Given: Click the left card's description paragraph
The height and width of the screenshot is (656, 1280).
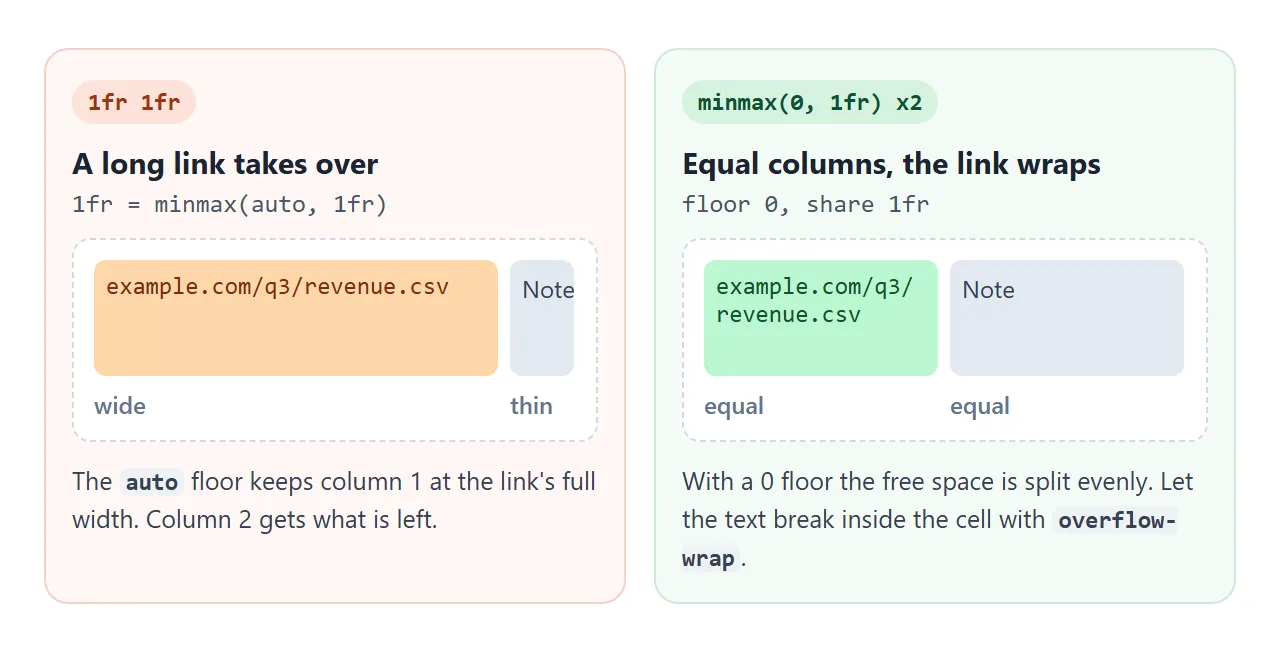Looking at the screenshot, I should click(335, 501).
